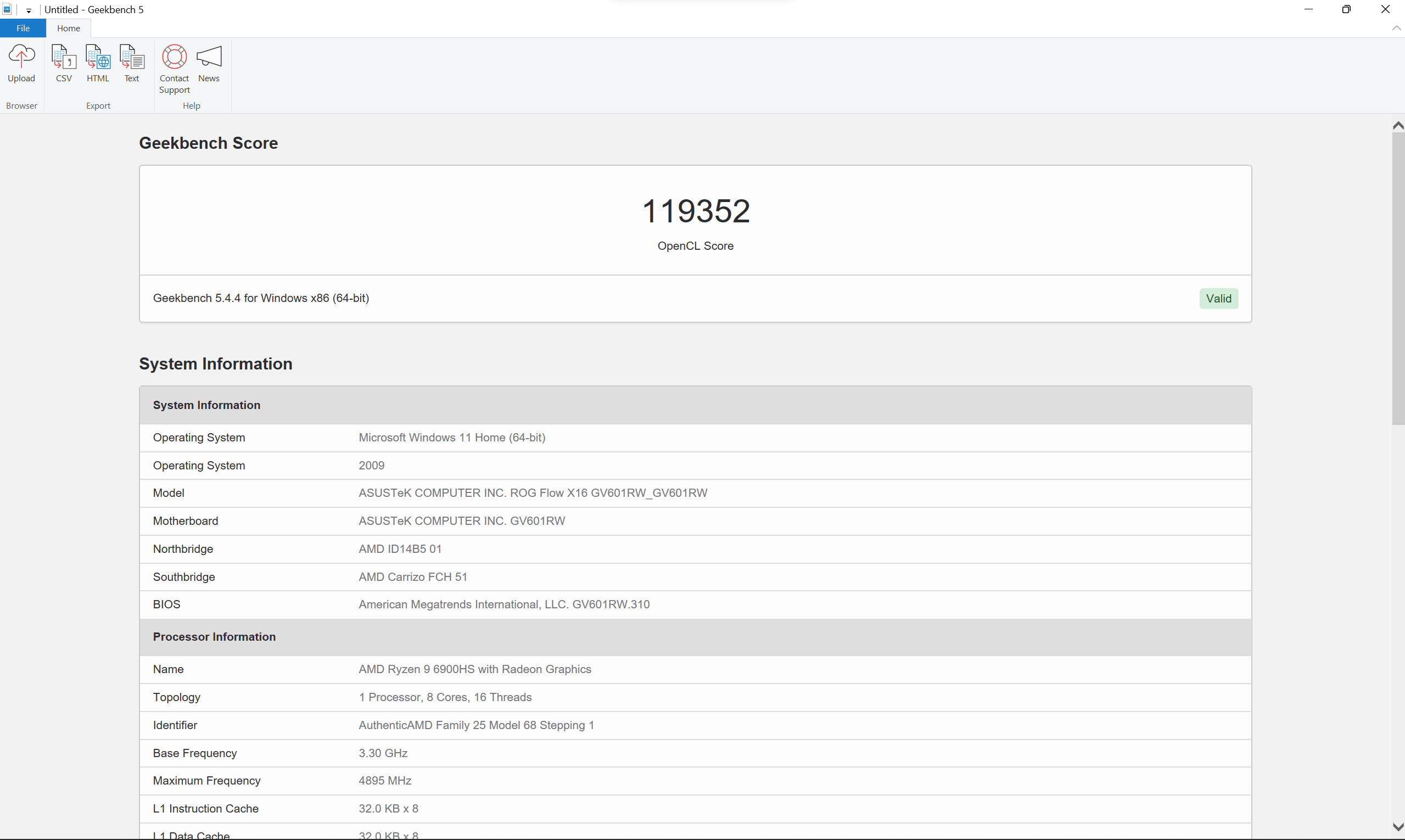Click the BIOS row label
The image size is (1405, 840).
[x=166, y=604]
